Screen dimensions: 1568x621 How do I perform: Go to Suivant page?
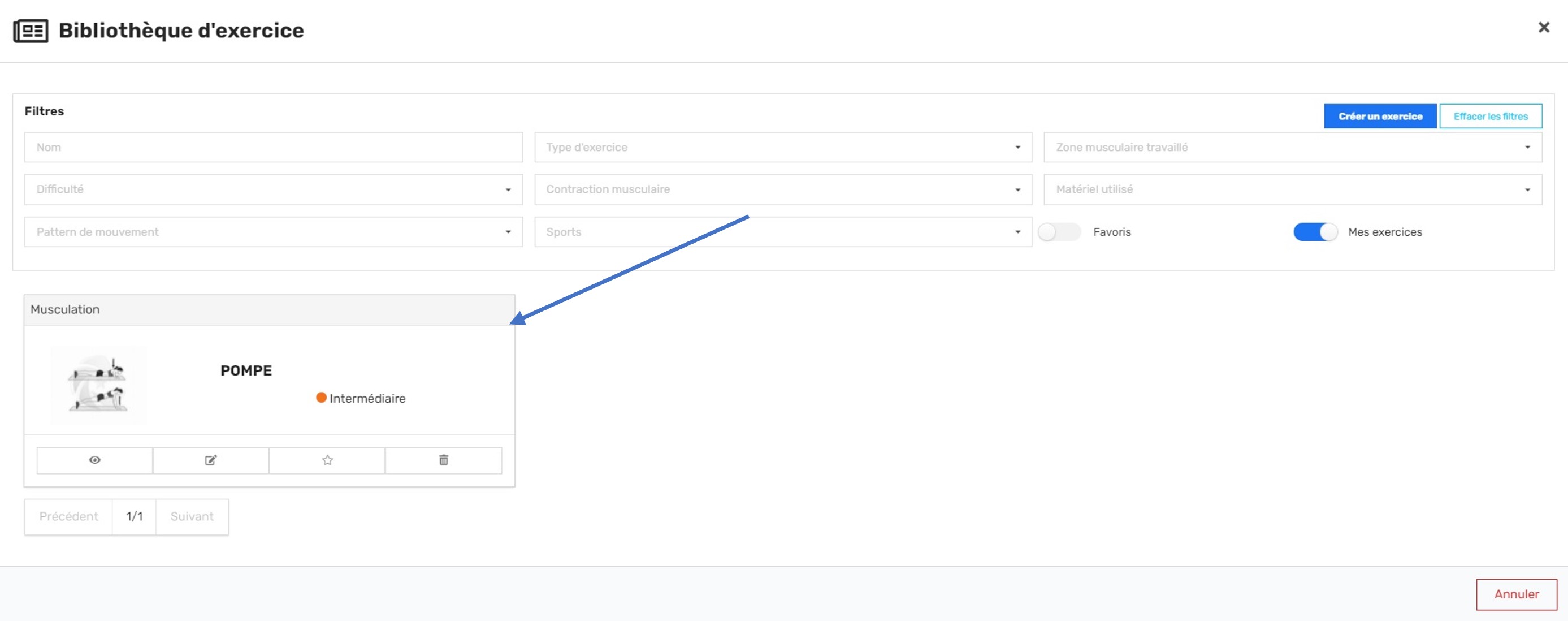(x=192, y=517)
